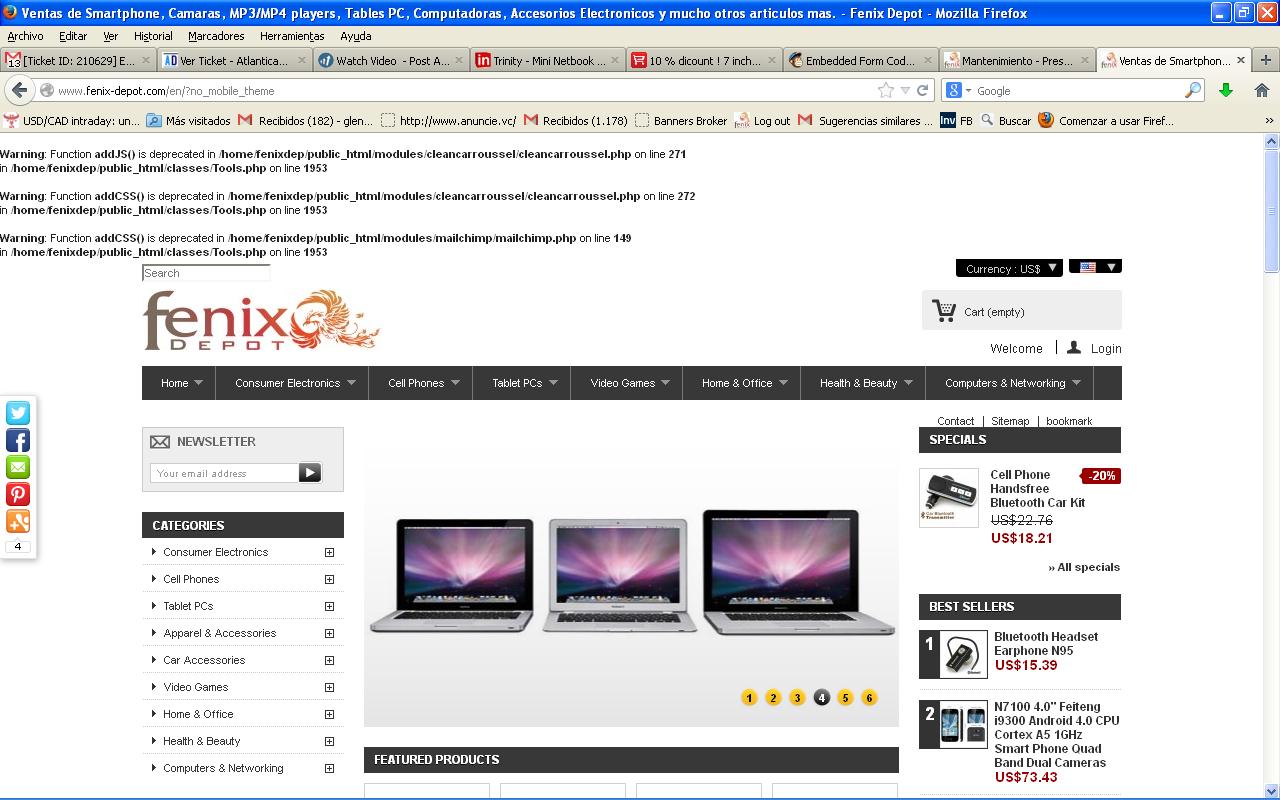Submit newsletter email with arrow button
This screenshot has width=1280, height=800.
click(x=310, y=473)
